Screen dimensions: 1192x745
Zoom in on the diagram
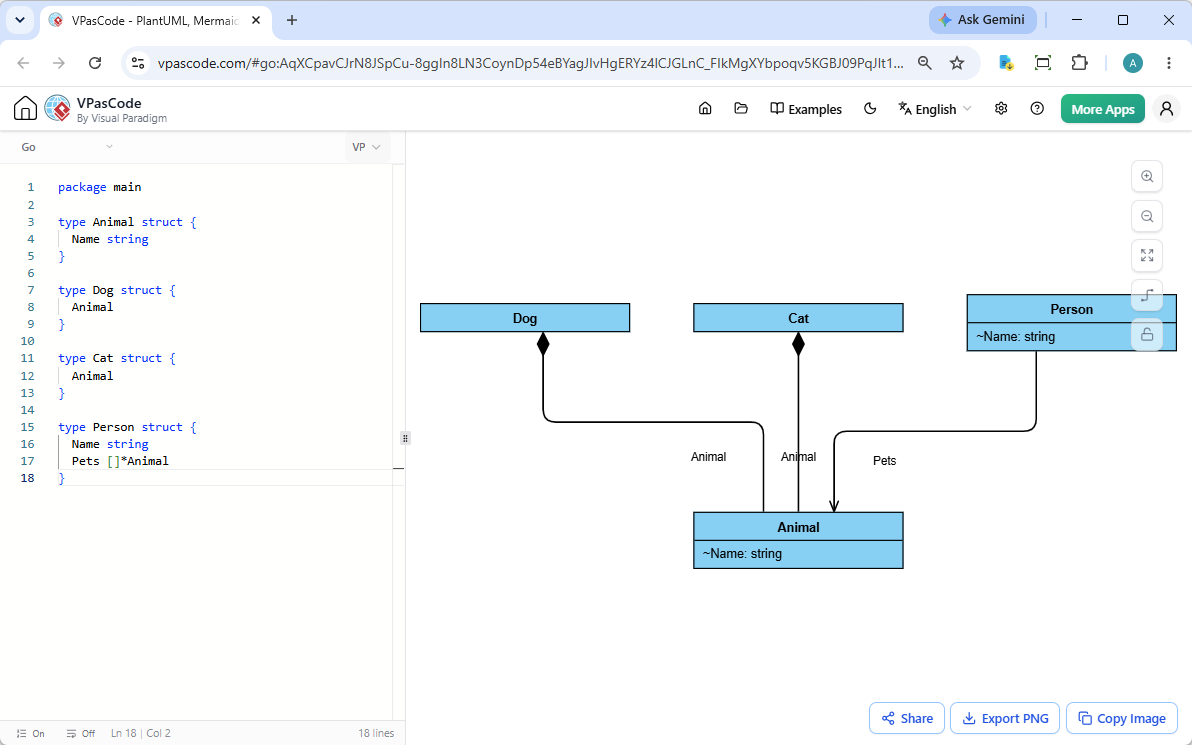1147,176
